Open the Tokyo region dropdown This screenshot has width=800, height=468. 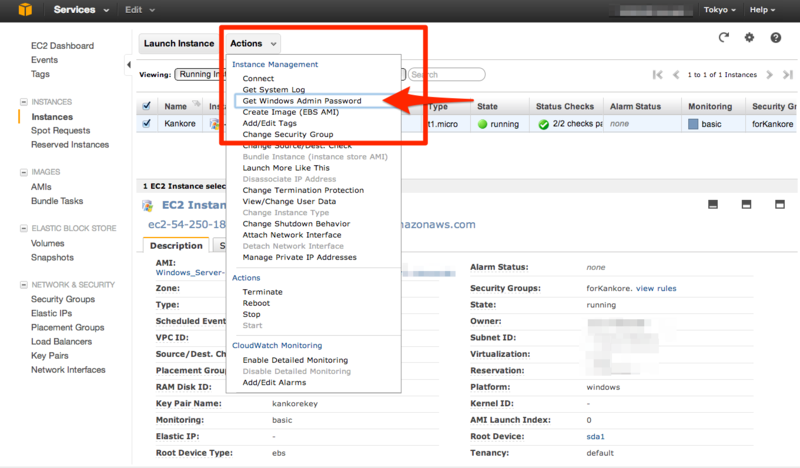(x=719, y=10)
